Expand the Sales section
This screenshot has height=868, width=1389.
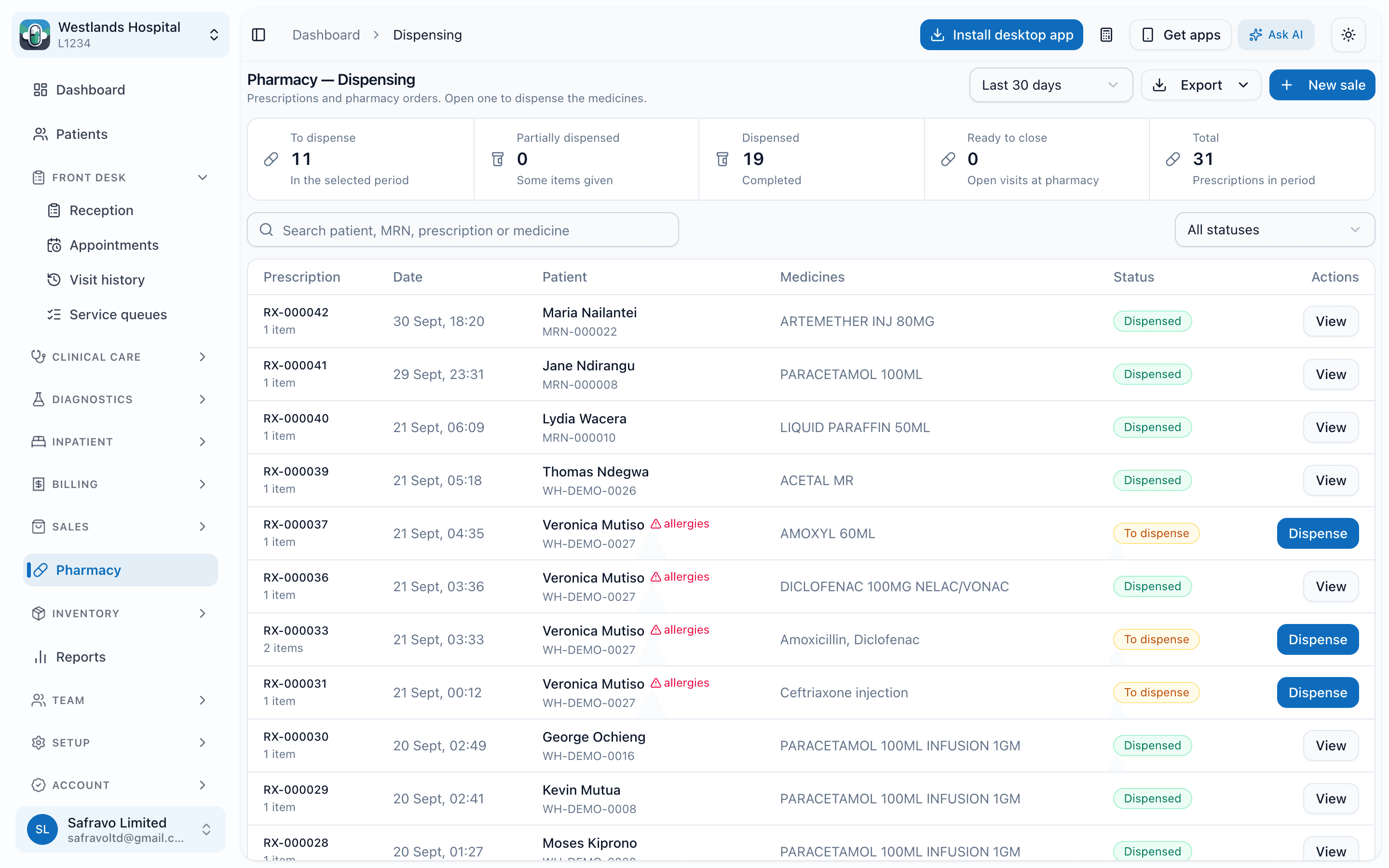click(x=121, y=527)
